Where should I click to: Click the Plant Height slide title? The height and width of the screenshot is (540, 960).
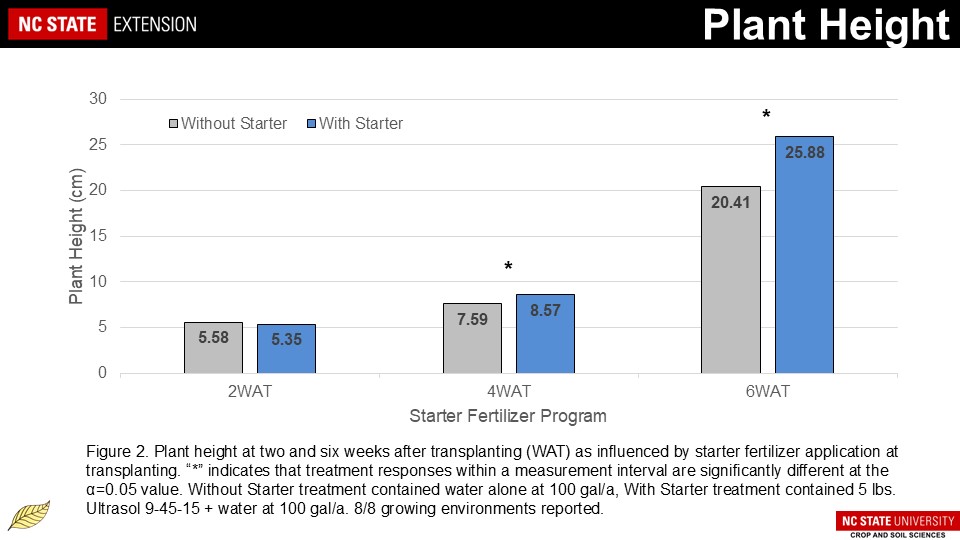(x=825, y=25)
